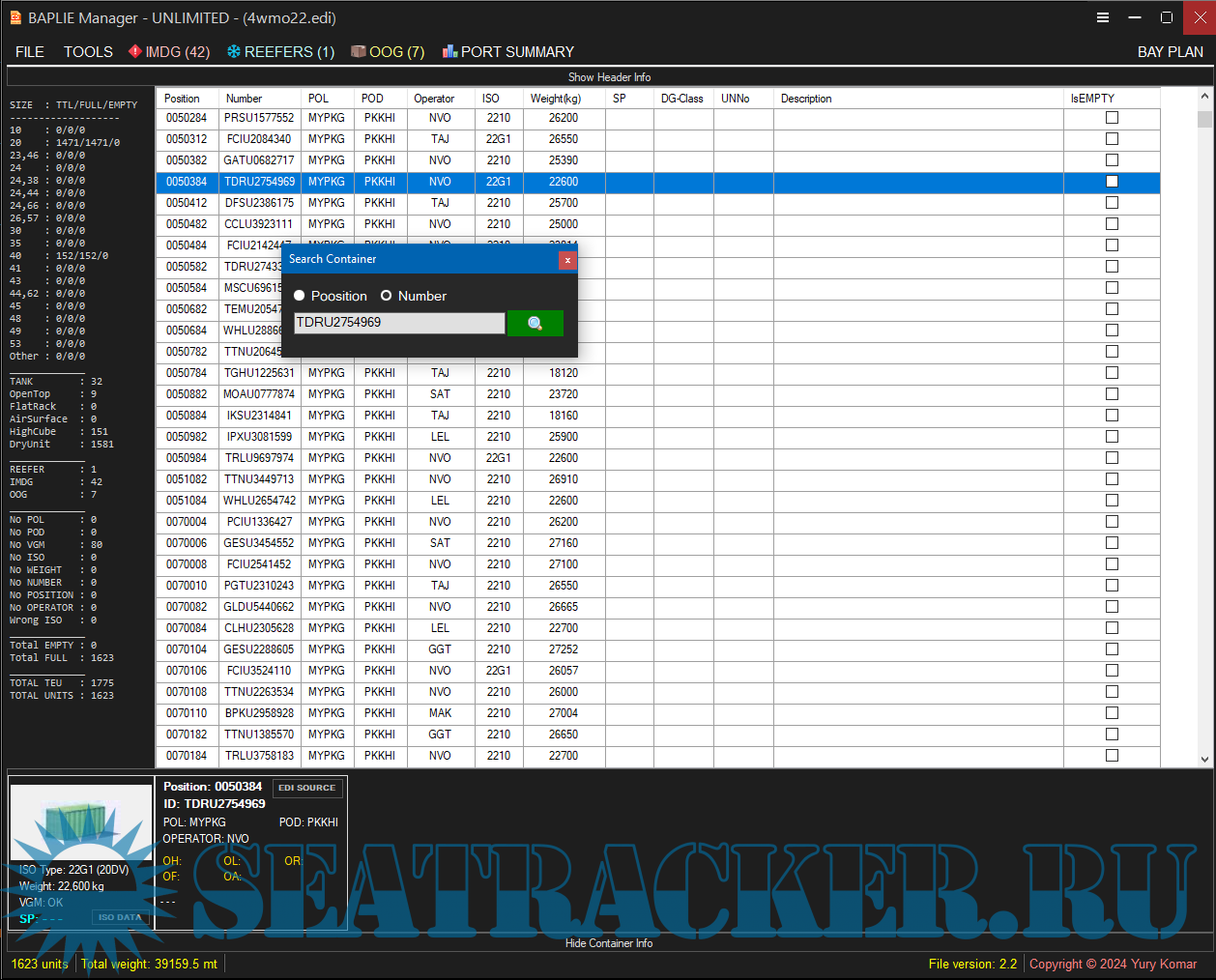Open the TOOLS menu
The width and height of the screenshot is (1216, 980).
[88, 52]
